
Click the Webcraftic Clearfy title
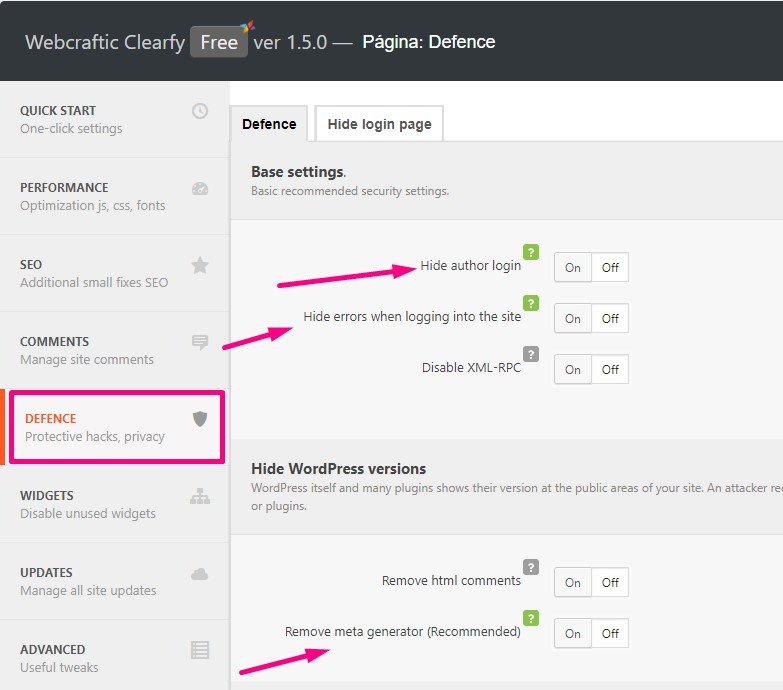[x=105, y=42]
